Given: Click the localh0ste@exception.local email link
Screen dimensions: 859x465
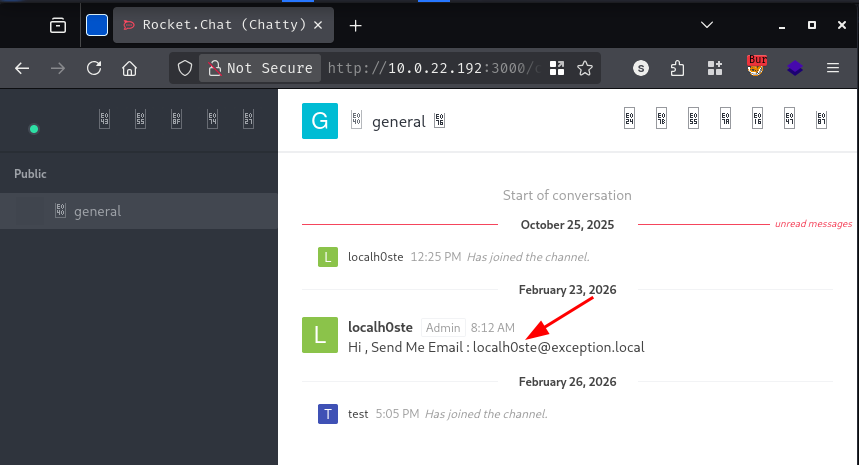Looking at the screenshot, I should point(558,347).
